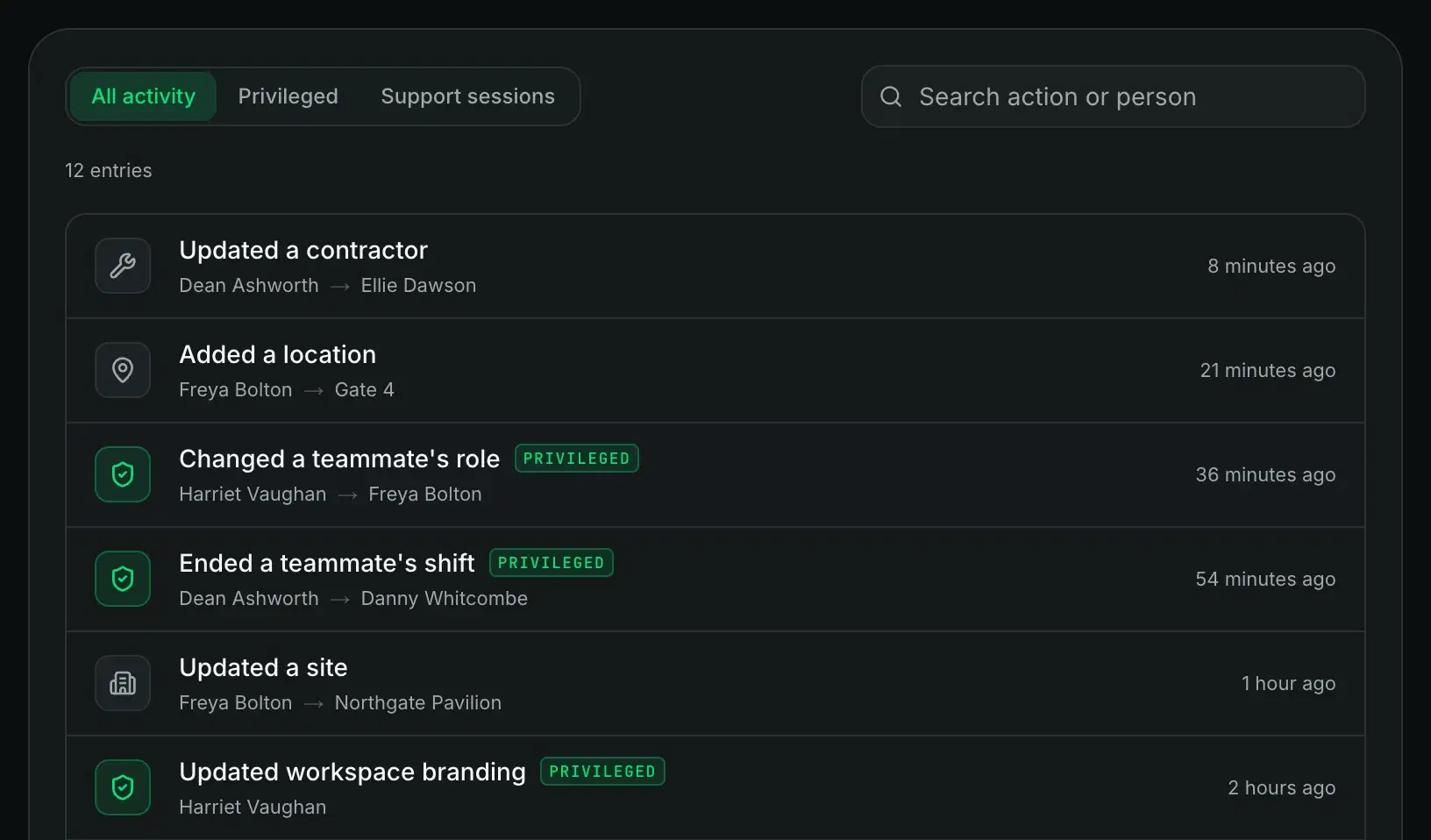1431x840 pixels.
Task: Click the wrench icon beside Updated a contractor
Action: pyautogui.click(x=123, y=266)
